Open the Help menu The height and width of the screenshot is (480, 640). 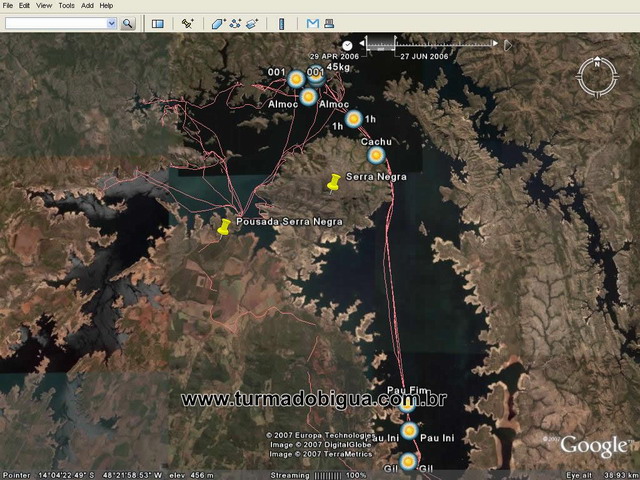tap(106, 6)
